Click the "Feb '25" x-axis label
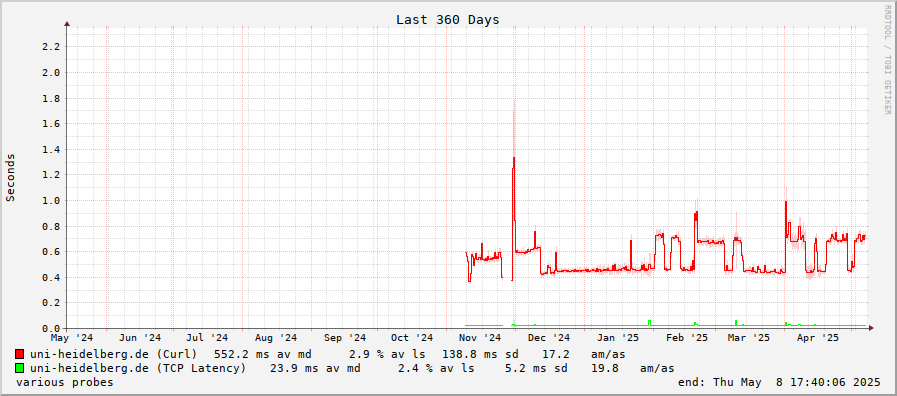This screenshot has width=897, height=396. click(687, 338)
